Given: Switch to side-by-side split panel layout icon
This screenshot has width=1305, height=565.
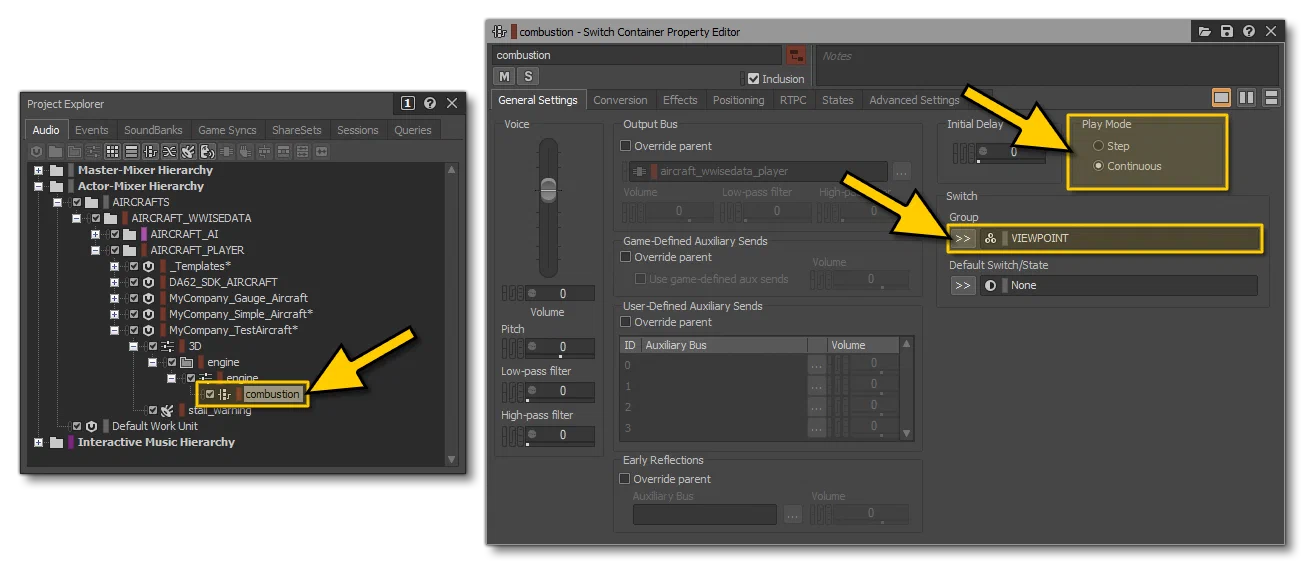Looking at the screenshot, I should (1246, 98).
